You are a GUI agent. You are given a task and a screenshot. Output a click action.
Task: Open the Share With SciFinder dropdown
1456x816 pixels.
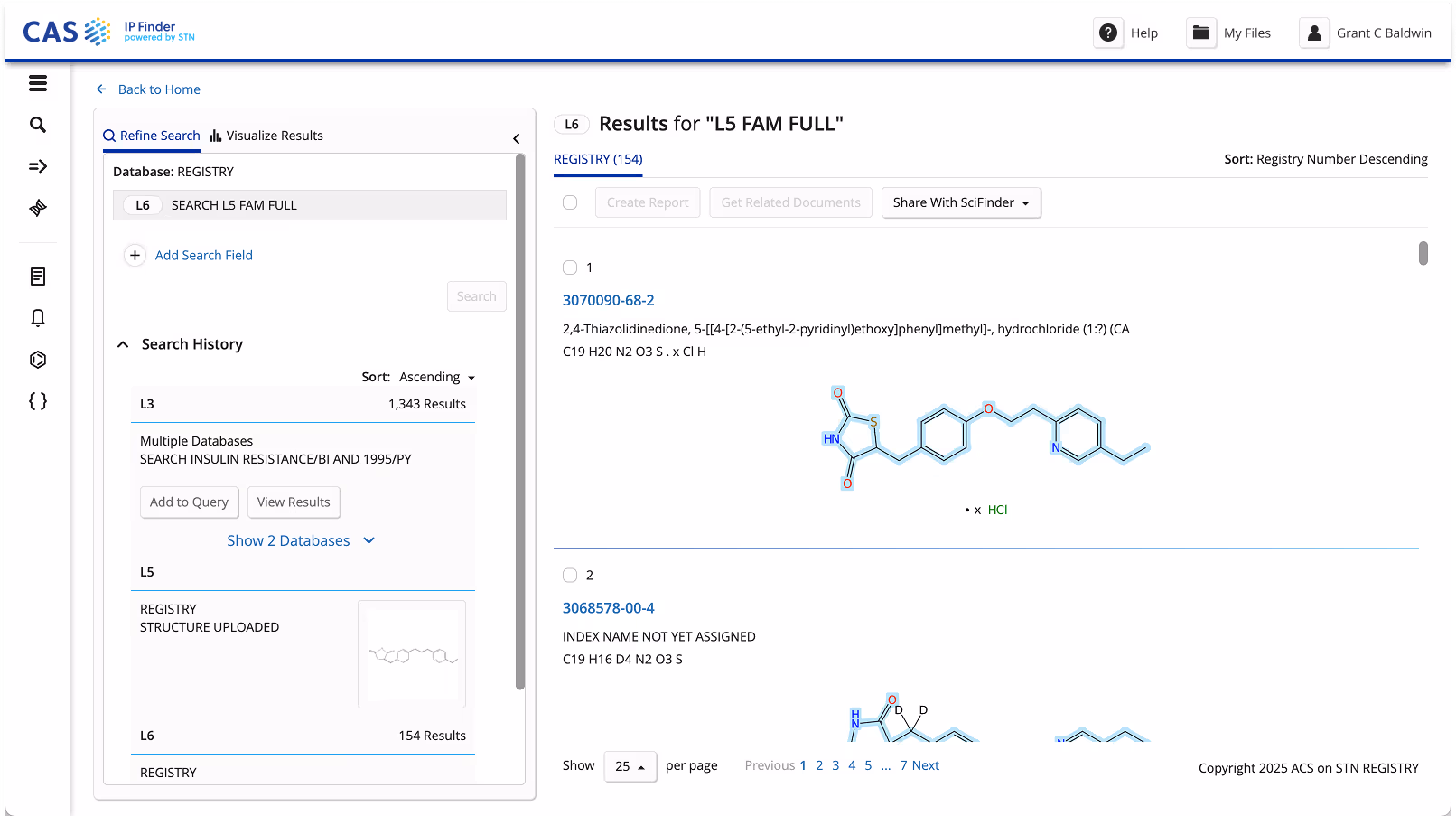click(x=961, y=202)
